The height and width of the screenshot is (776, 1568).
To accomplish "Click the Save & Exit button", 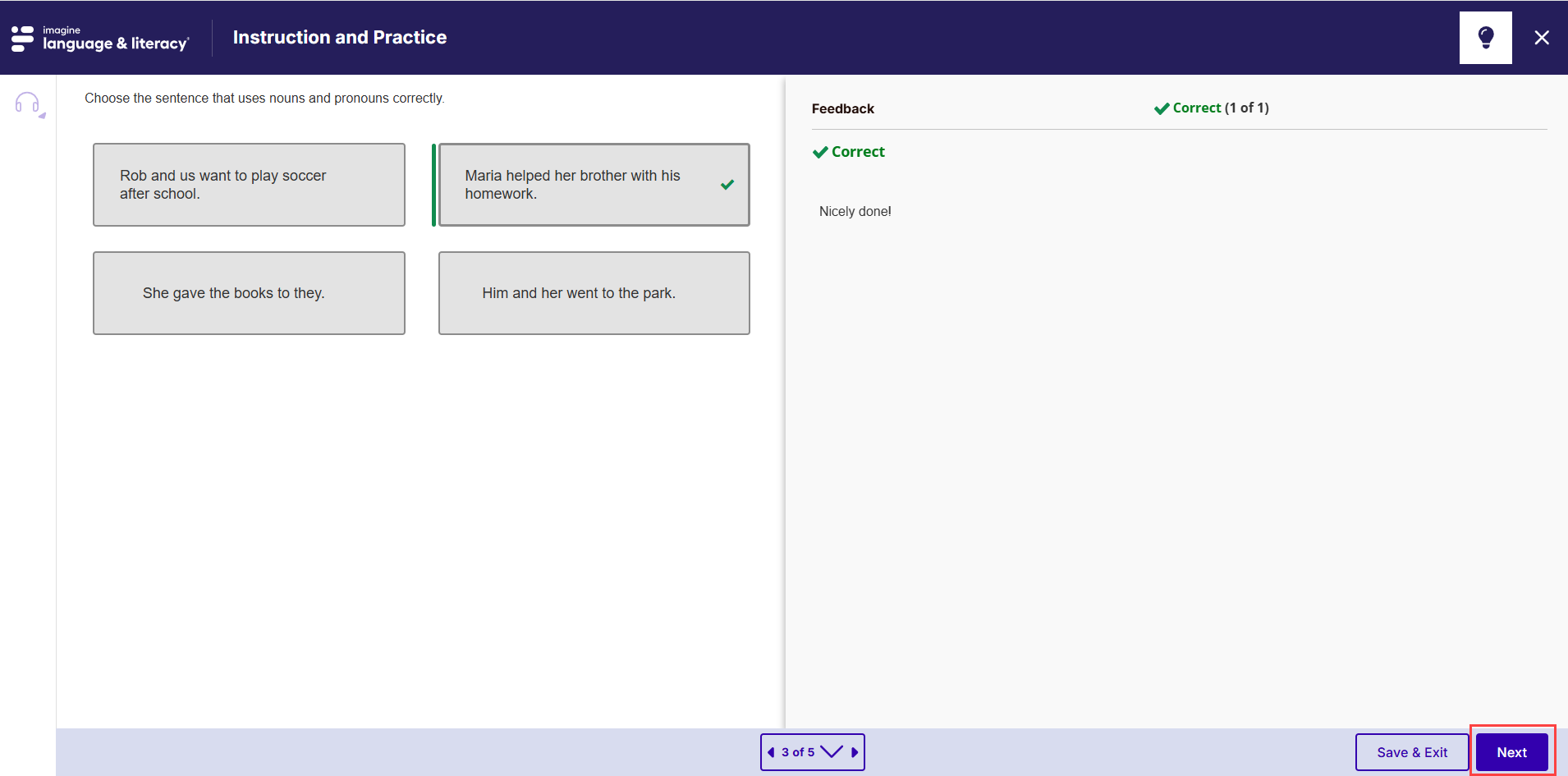I will (1411, 751).
